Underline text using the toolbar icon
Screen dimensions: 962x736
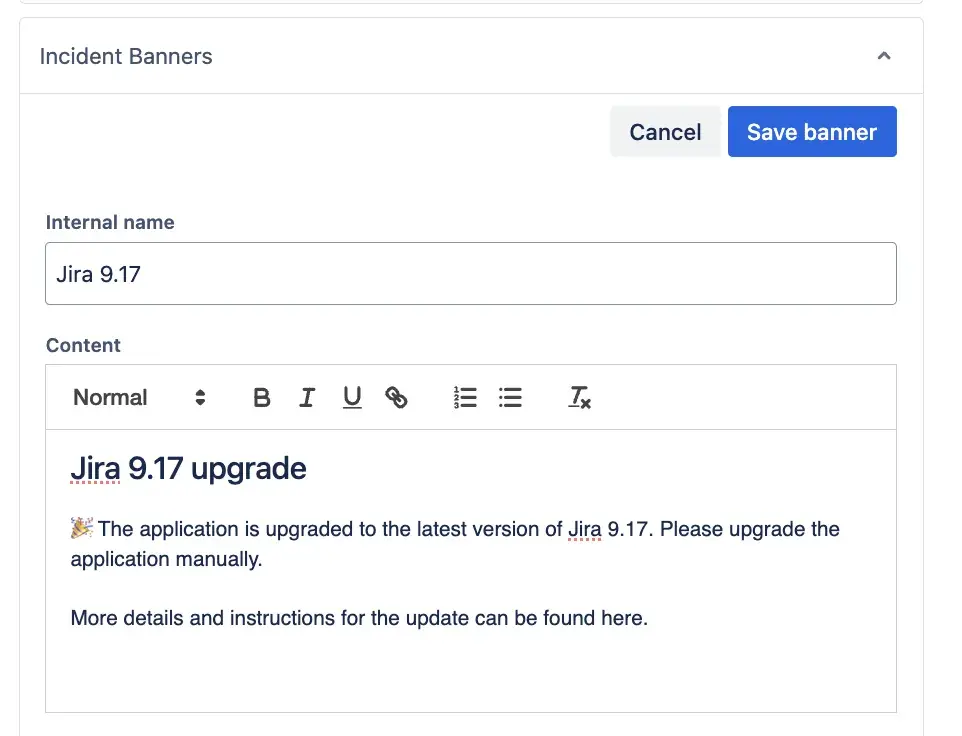pos(352,398)
